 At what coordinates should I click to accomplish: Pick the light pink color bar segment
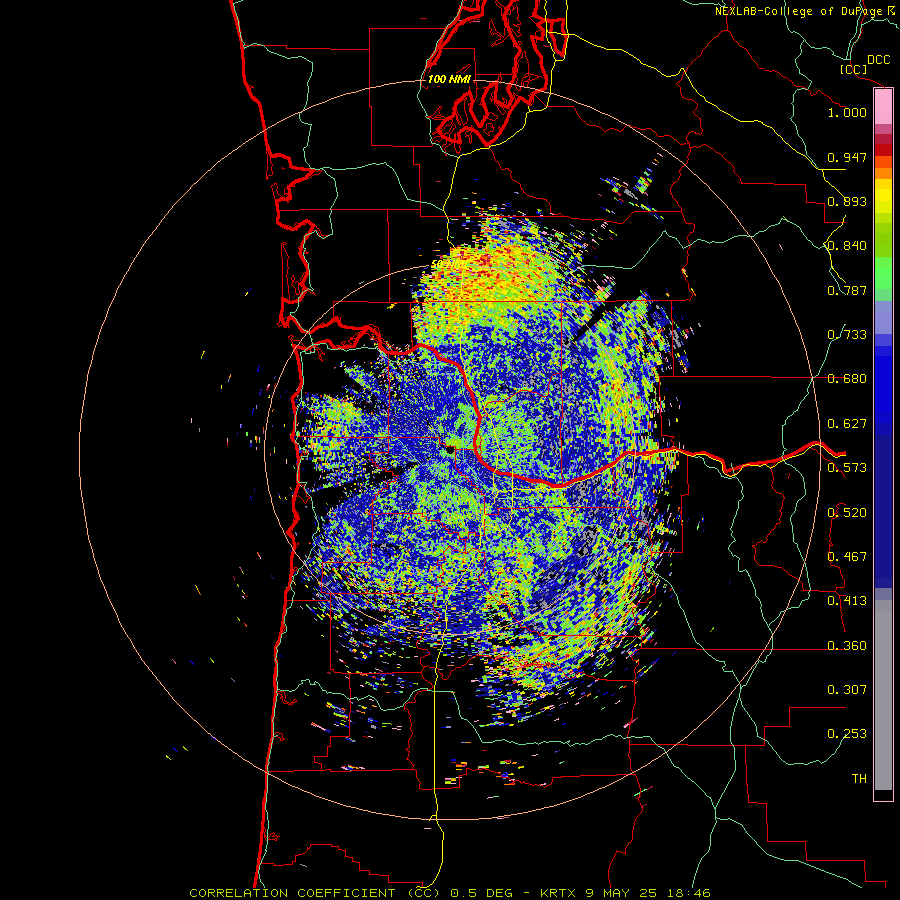click(x=883, y=107)
